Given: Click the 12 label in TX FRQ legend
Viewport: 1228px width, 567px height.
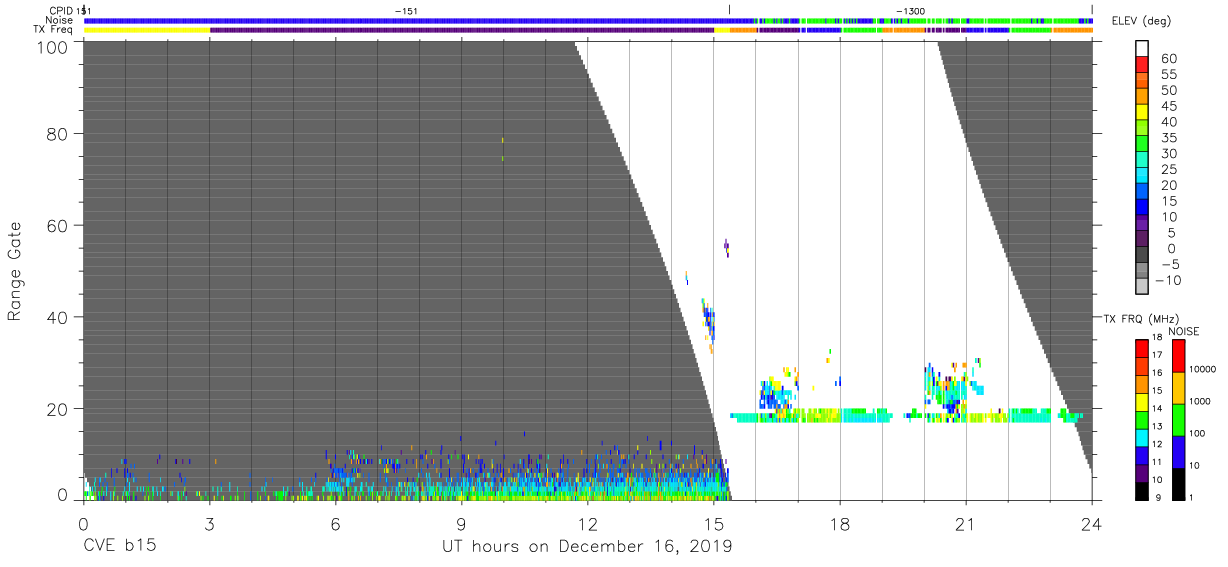Looking at the screenshot, I should (1158, 444).
